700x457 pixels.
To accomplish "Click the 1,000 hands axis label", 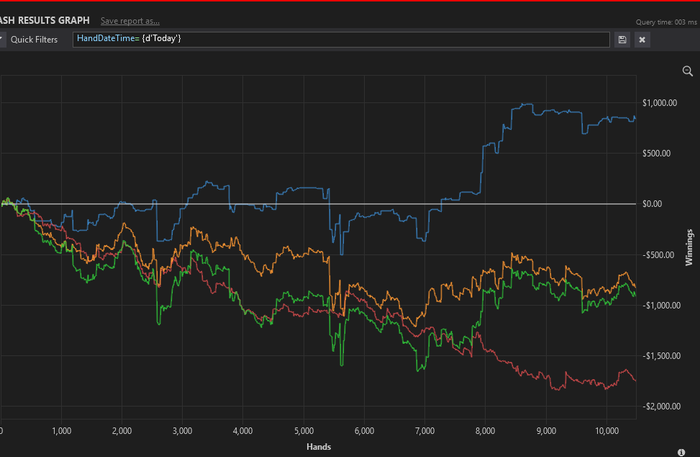I will [62, 431].
